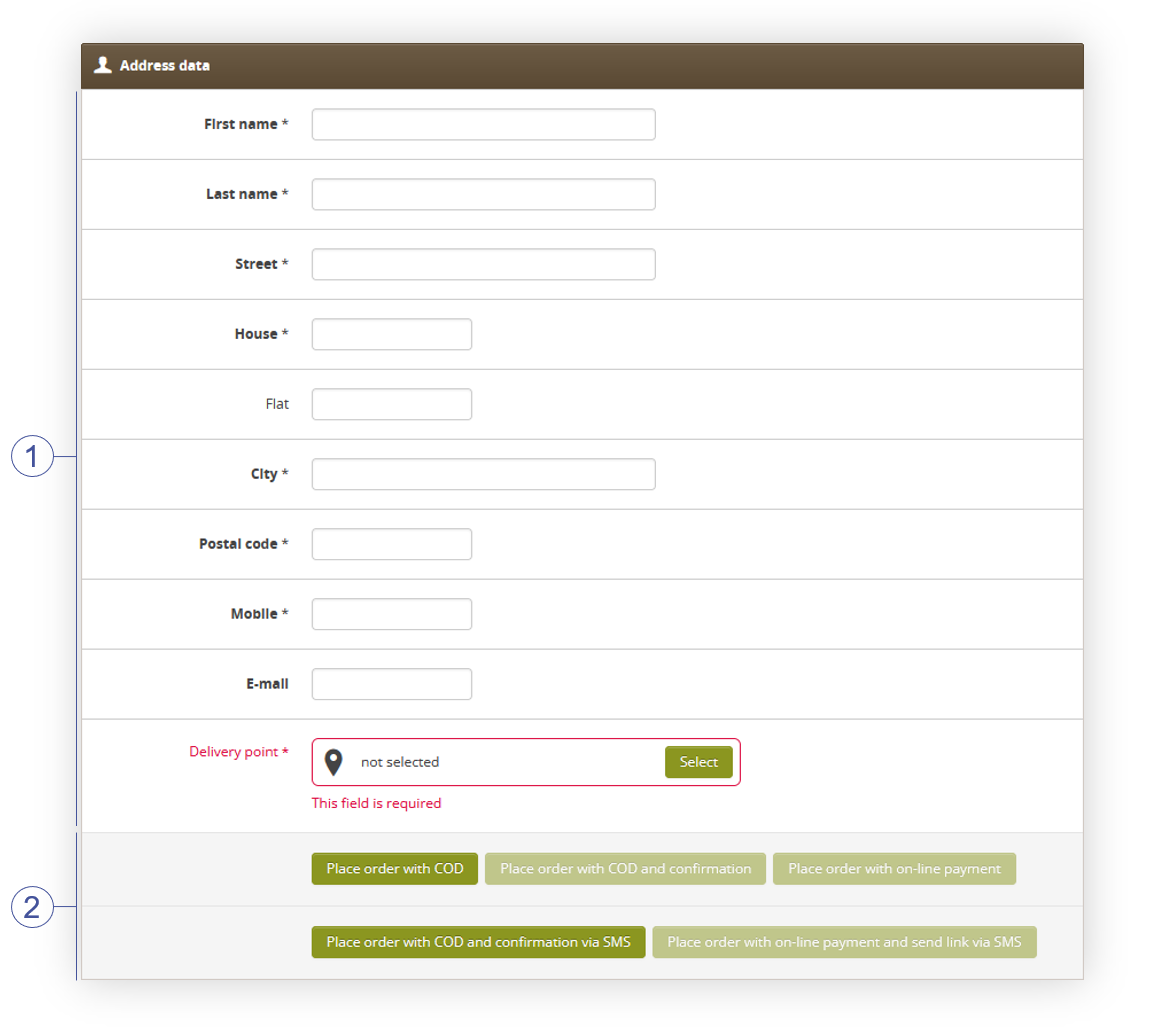Focus the First name input field
1154x1032 pixels.
pyautogui.click(x=484, y=124)
